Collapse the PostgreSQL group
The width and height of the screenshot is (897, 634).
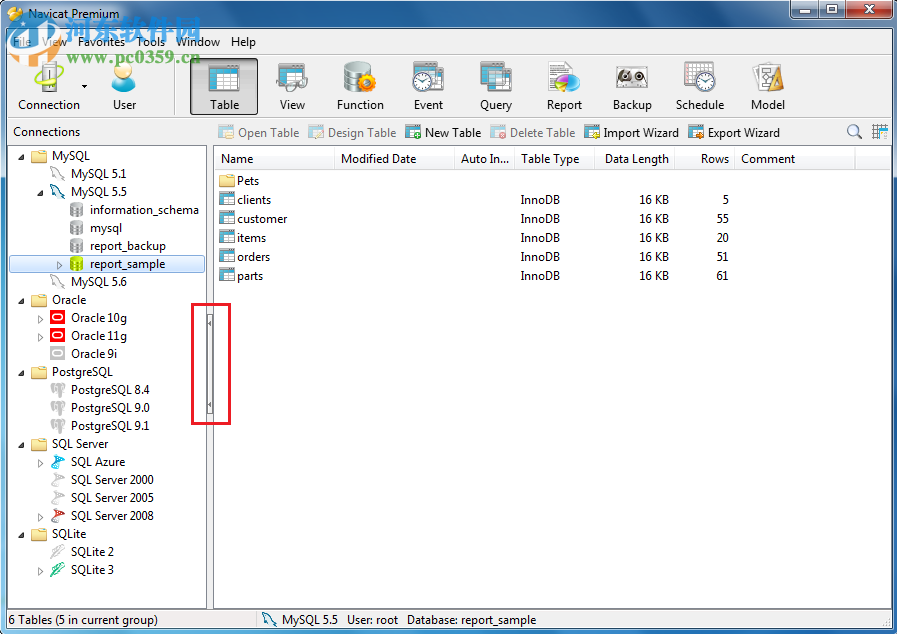coord(21,373)
